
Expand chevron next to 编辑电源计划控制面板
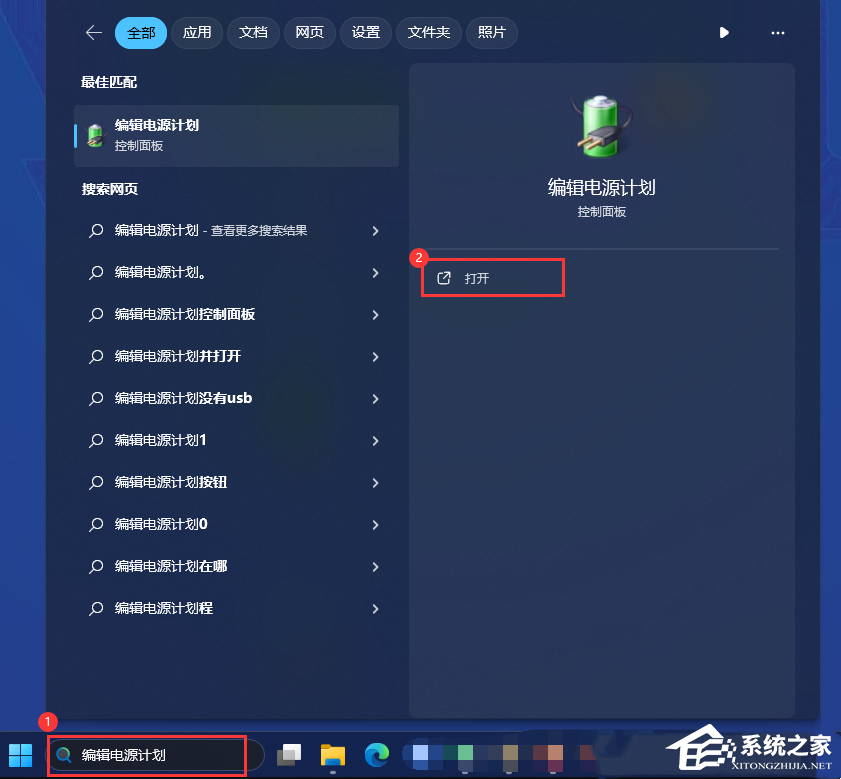[375, 315]
